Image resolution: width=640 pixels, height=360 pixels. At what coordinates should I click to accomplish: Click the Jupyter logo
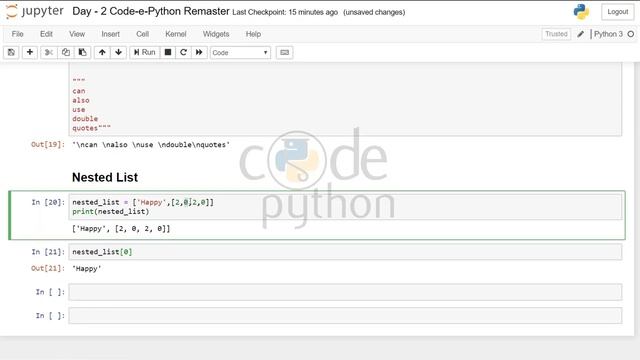pos(35,11)
